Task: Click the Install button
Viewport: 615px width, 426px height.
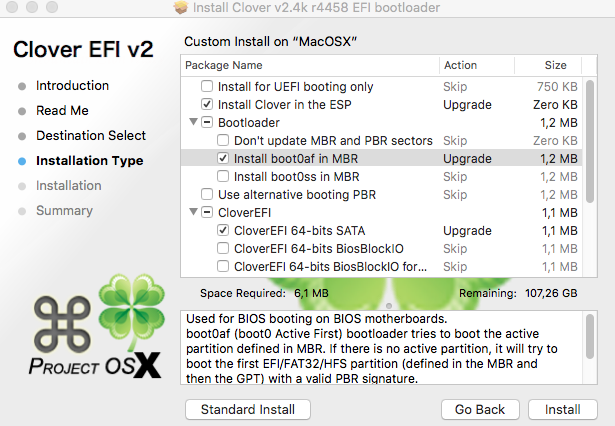Action: (563, 409)
